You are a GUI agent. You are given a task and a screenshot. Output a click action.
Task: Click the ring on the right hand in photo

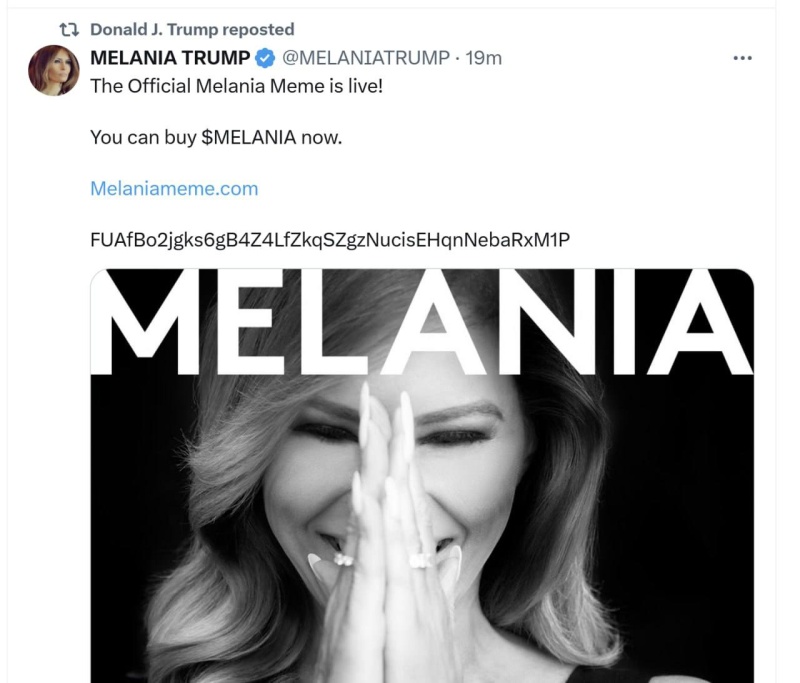click(x=421, y=560)
